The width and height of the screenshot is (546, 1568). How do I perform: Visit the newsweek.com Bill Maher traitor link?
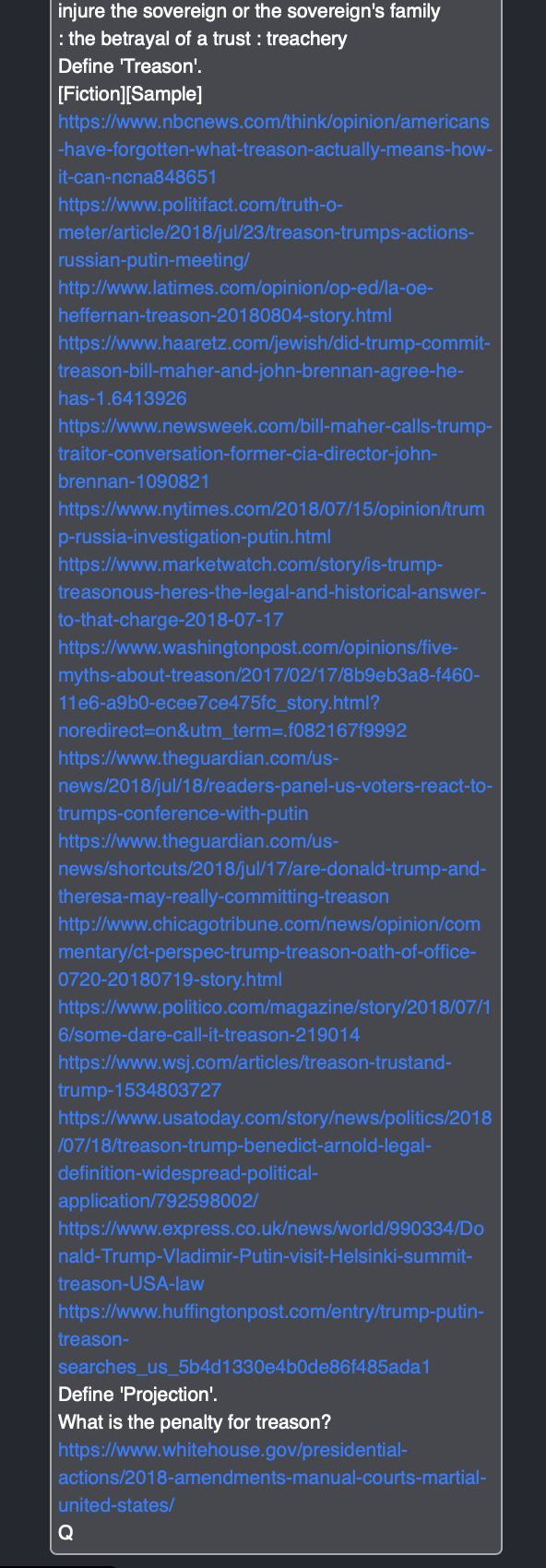pyautogui.click(x=275, y=454)
